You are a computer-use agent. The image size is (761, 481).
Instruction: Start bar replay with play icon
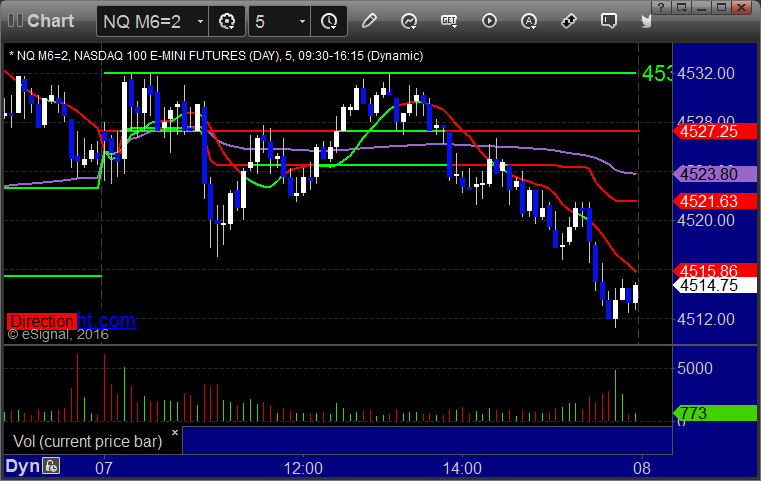[x=489, y=21]
